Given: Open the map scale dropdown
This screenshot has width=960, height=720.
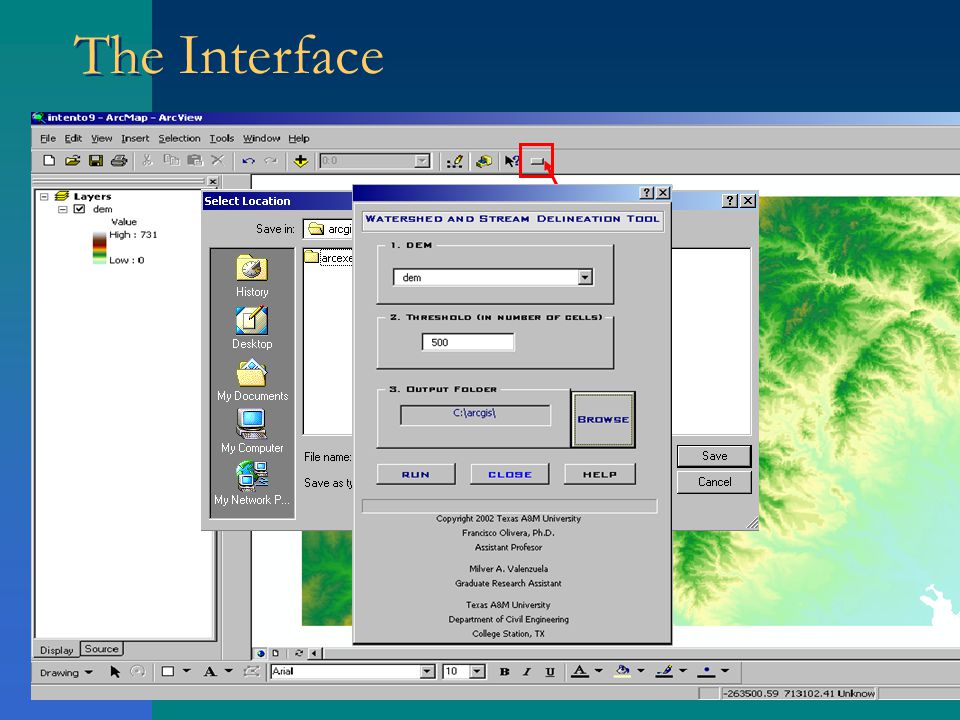Looking at the screenshot, I should (x=422, y=161).
